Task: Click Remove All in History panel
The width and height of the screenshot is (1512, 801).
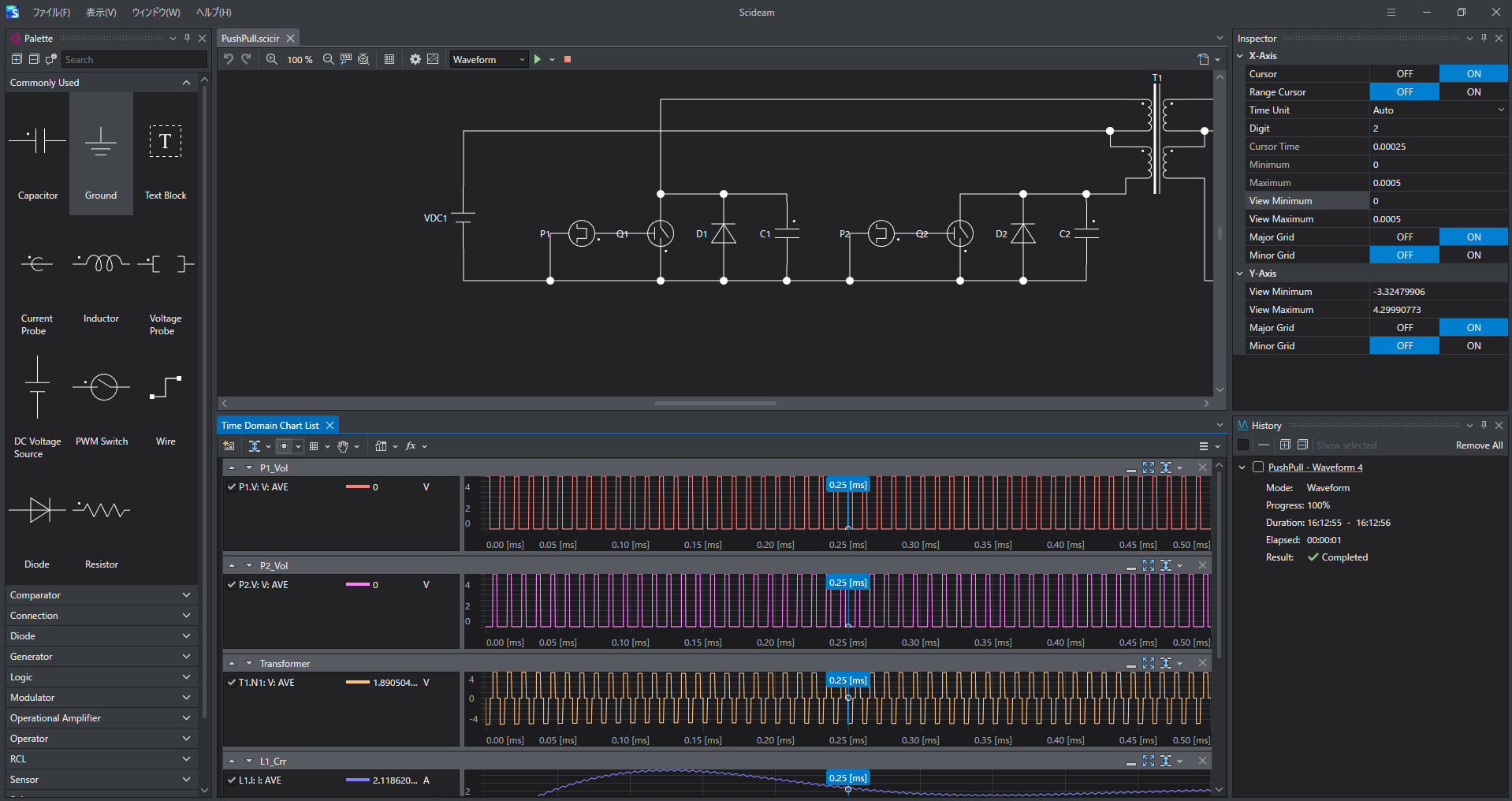Action: pos(1479,445)
